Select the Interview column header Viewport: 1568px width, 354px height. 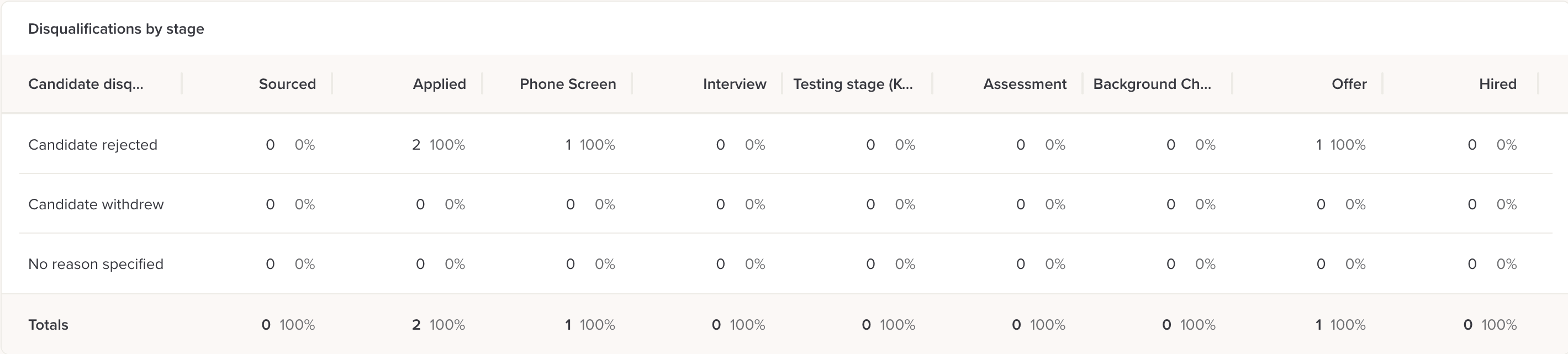click(x=734, y=84)
